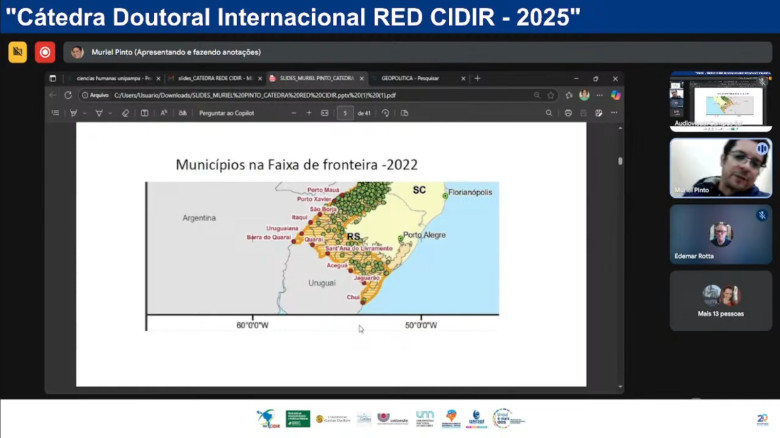Open the browser settings ellipsis menu
The width and height of the screenshot is (780, 438).
tap(599, 95)
